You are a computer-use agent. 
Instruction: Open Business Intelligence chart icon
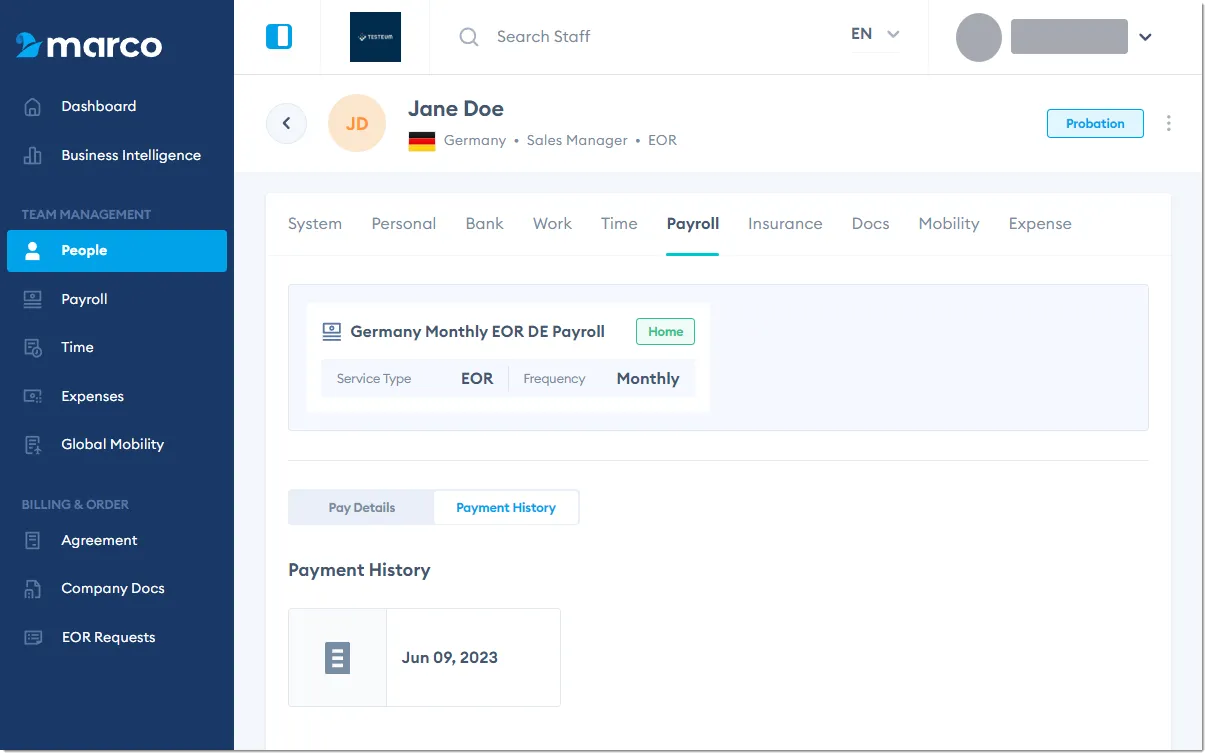coord(33,156)
